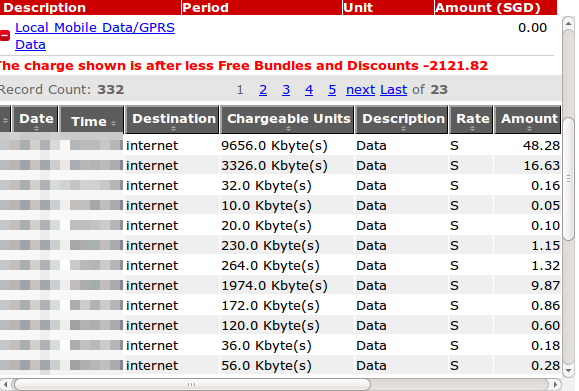Click horizontal scrollbar right arrow

pyautogui.click(x=555, y=384)
